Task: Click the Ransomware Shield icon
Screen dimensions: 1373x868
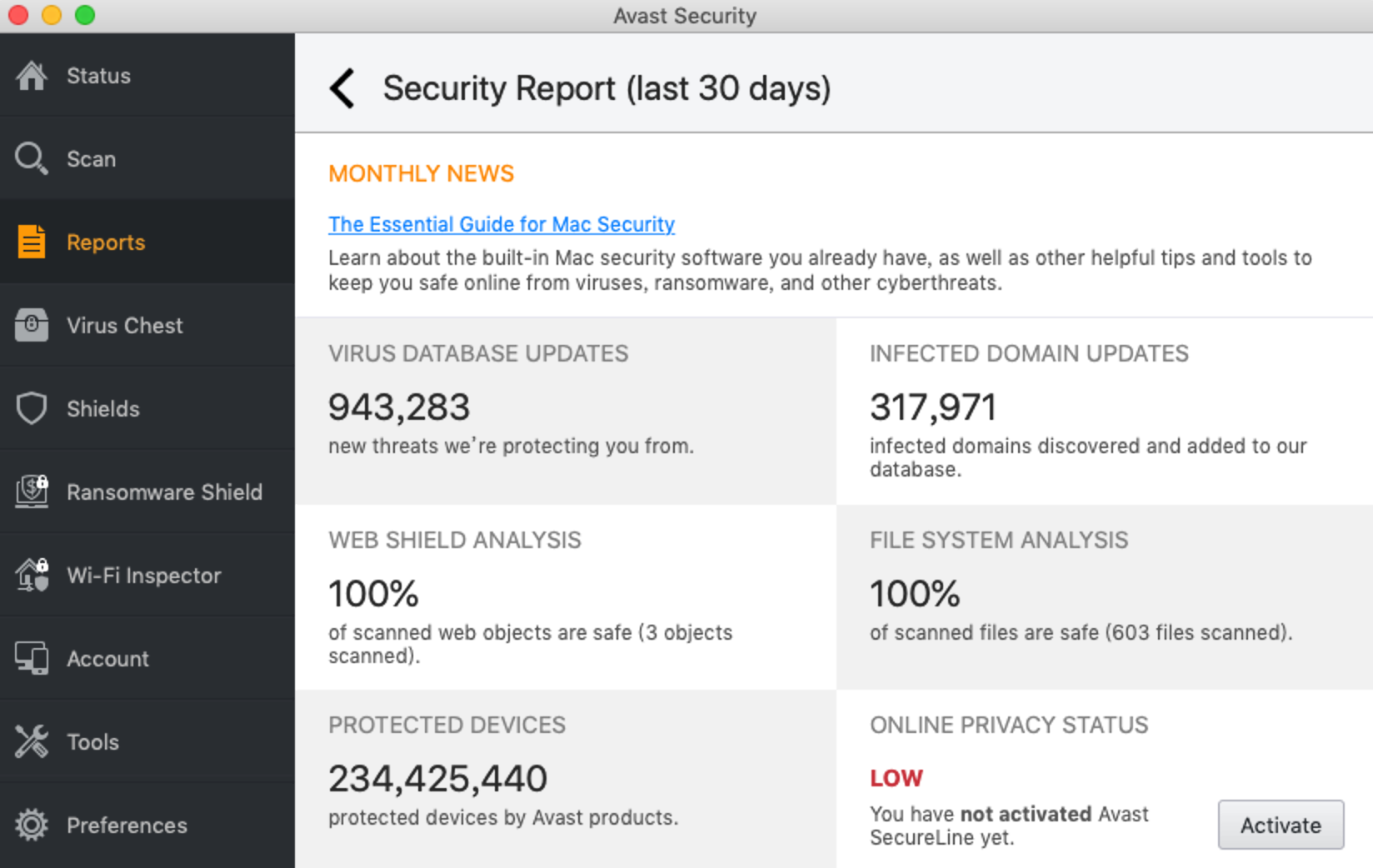Action: point(32,491)
